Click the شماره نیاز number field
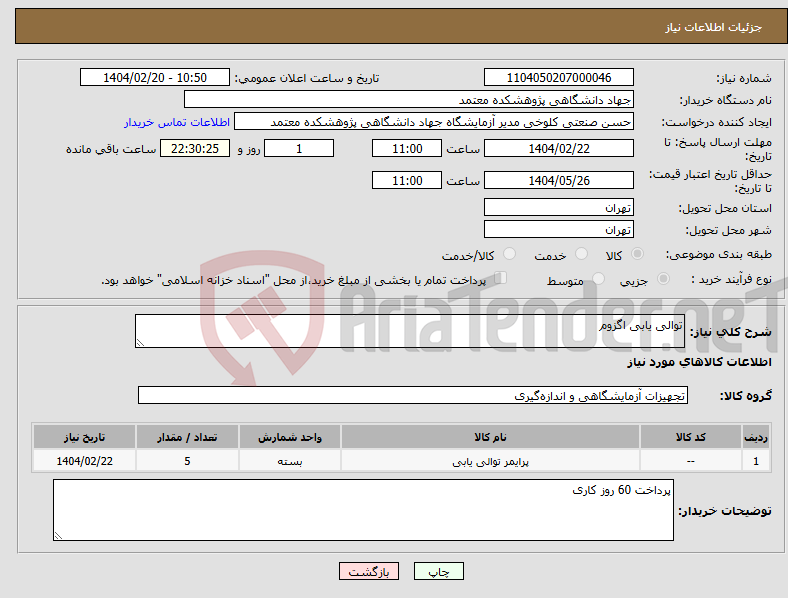The width and height of the screenshot is (788, 598). [x=558, y=77]
